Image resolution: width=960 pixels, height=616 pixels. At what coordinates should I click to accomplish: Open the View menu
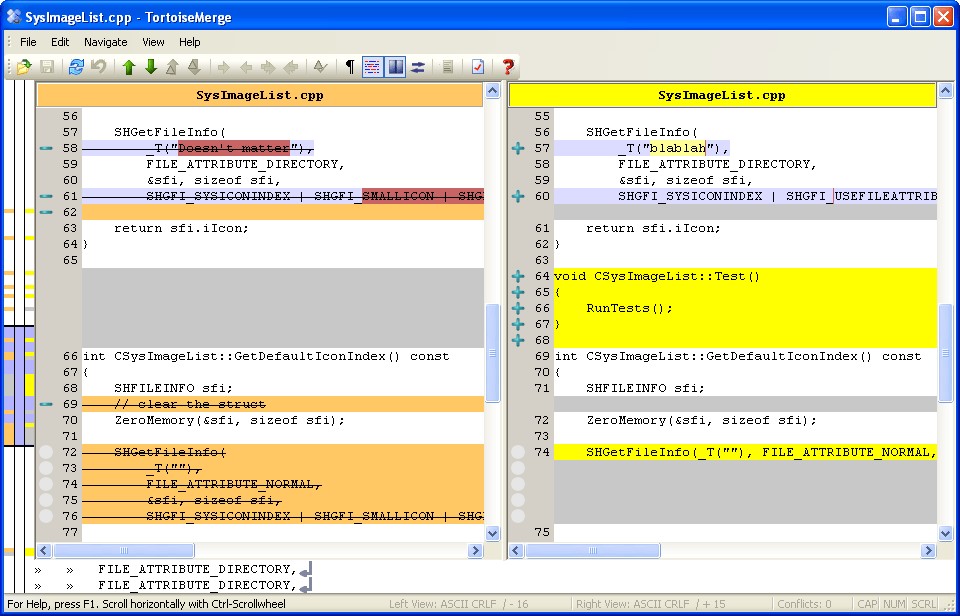coord(153,42)
